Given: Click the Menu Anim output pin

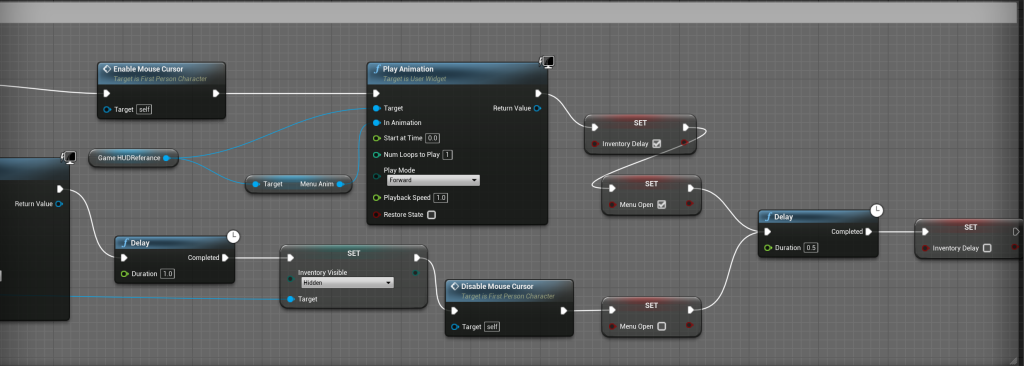Looking at the screenshot, I should (340, 184).
